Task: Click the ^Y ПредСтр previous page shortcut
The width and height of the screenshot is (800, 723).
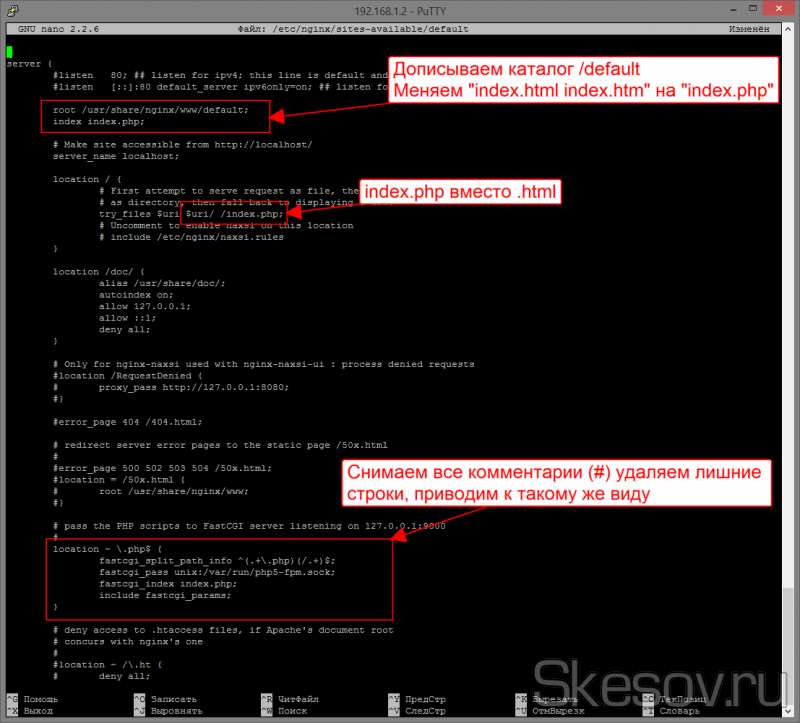Action: [x=423, y=699]
